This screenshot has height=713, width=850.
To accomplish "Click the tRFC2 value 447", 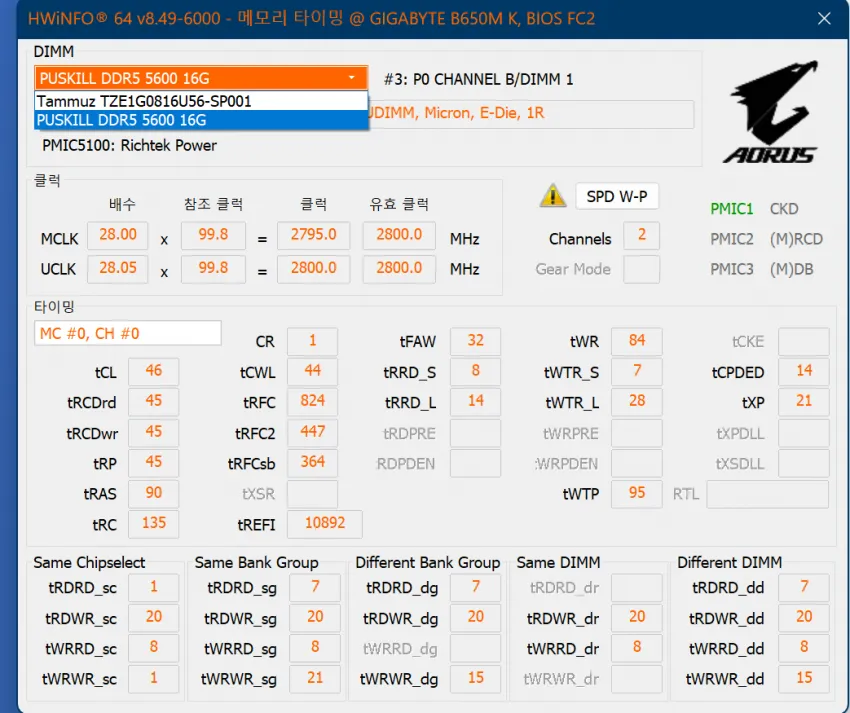I will 312,433.
